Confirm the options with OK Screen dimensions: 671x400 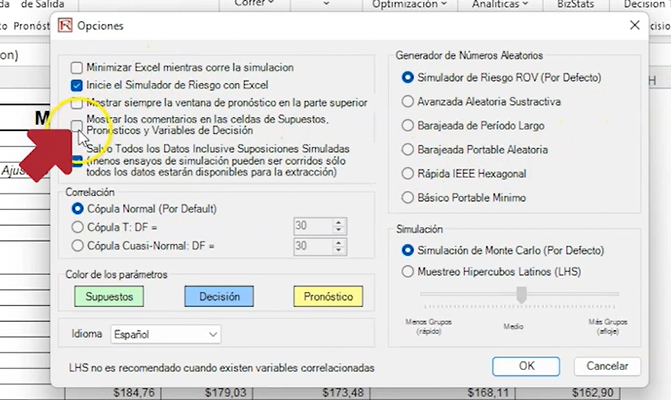click(x=526, y=366)
